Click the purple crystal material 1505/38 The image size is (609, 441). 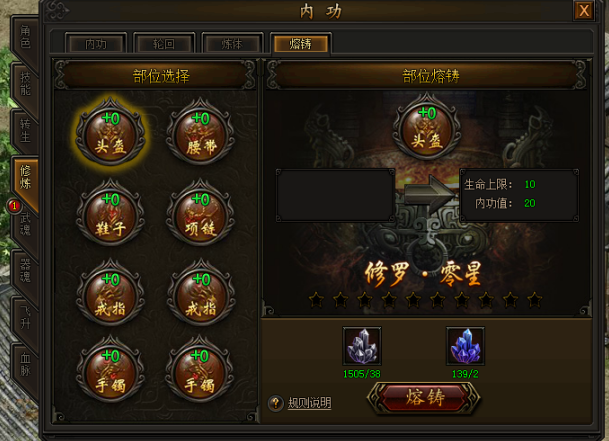[362, 345]
